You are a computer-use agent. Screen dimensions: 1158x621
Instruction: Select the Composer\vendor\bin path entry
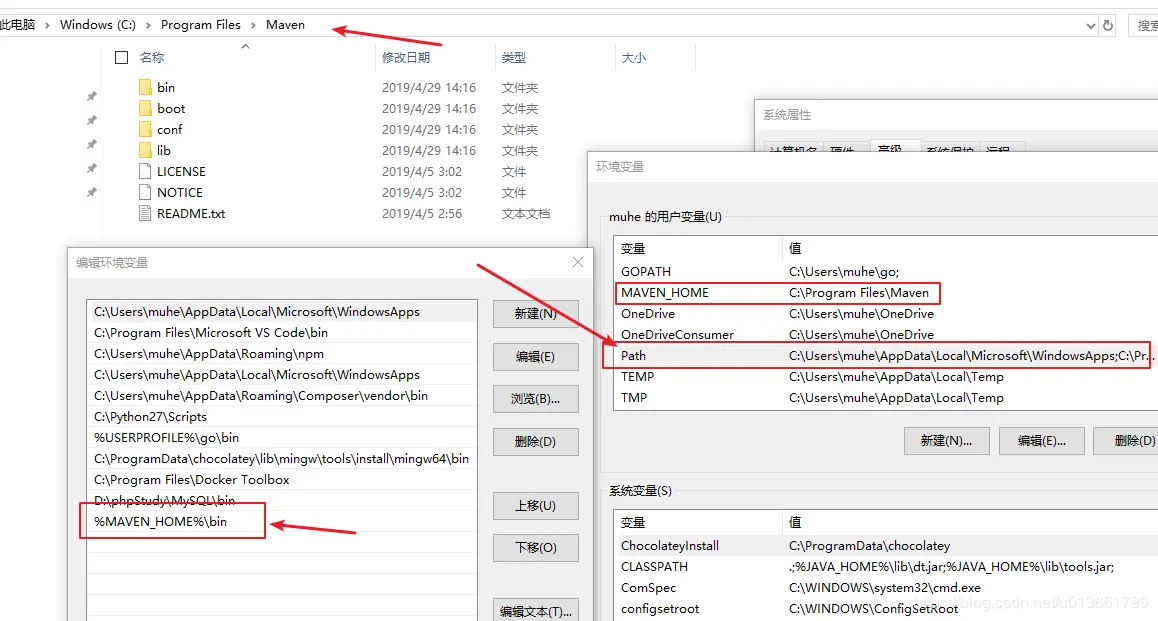(x=281, y=396)
